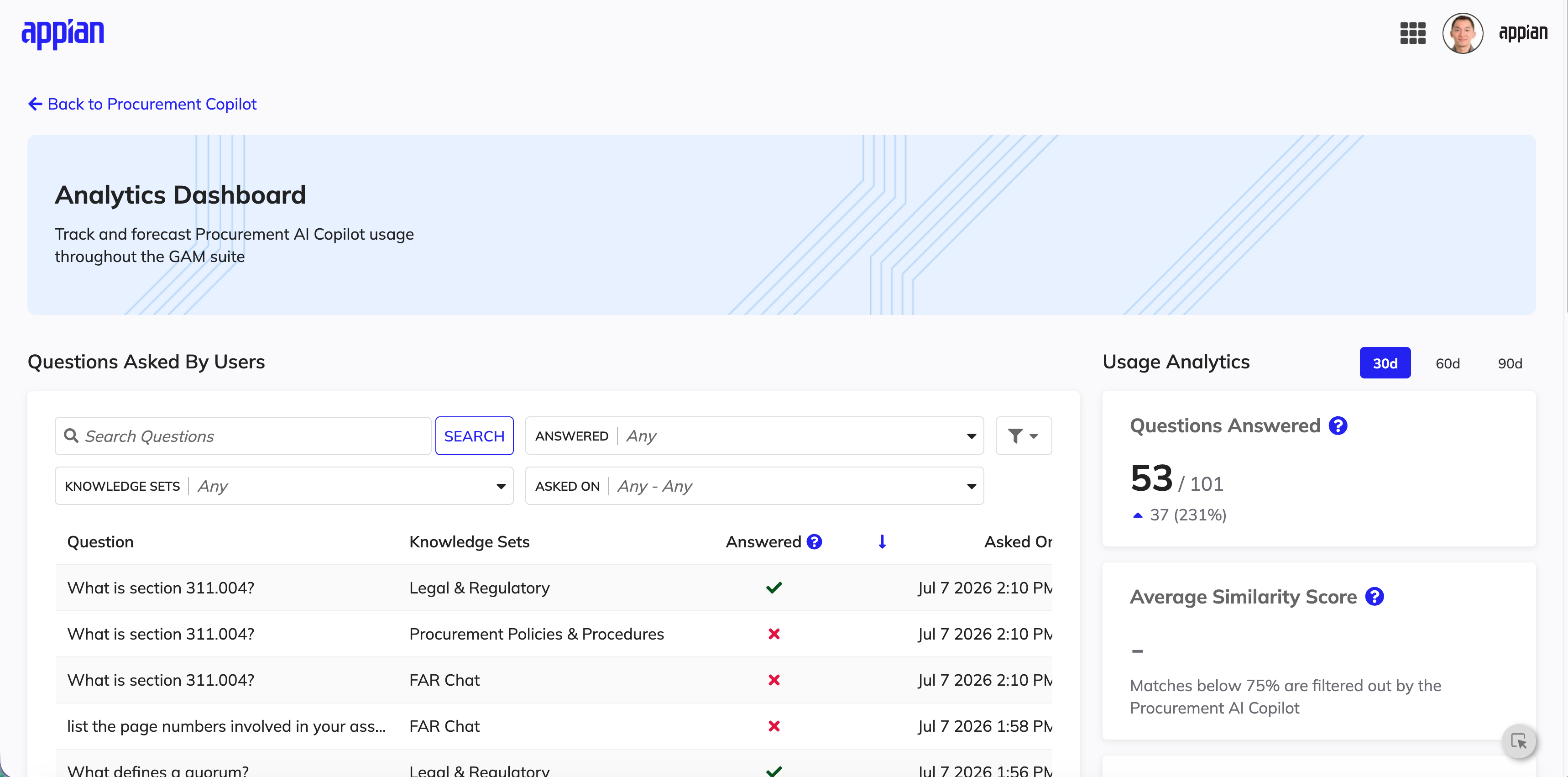Image resolution: width=1568 pixels, height=777 pixels.
Task: Open the apps grid navigation menu
Action: 1413,33
